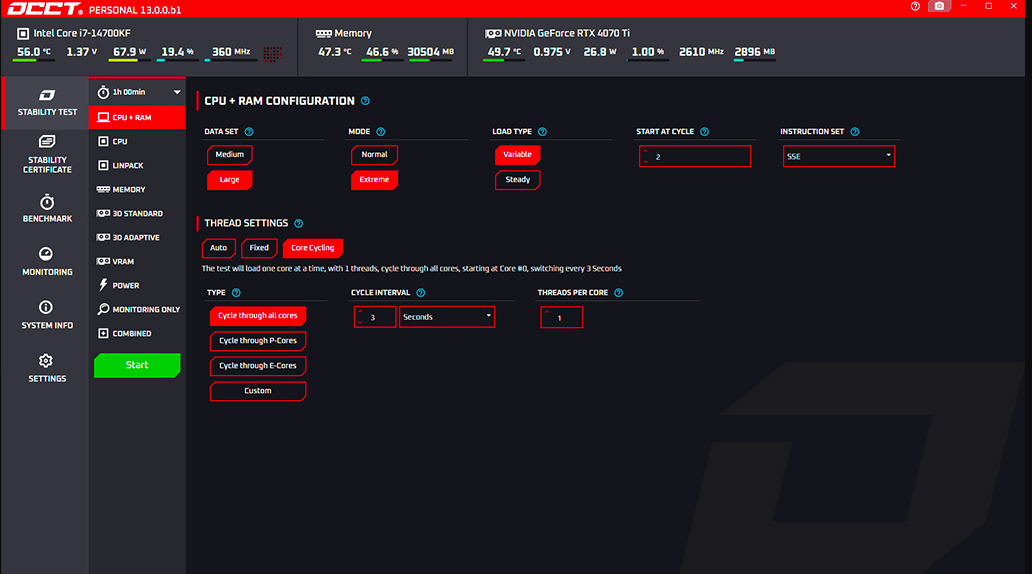Click help icon next to Type
The image size is (1032, 574).
236,293
